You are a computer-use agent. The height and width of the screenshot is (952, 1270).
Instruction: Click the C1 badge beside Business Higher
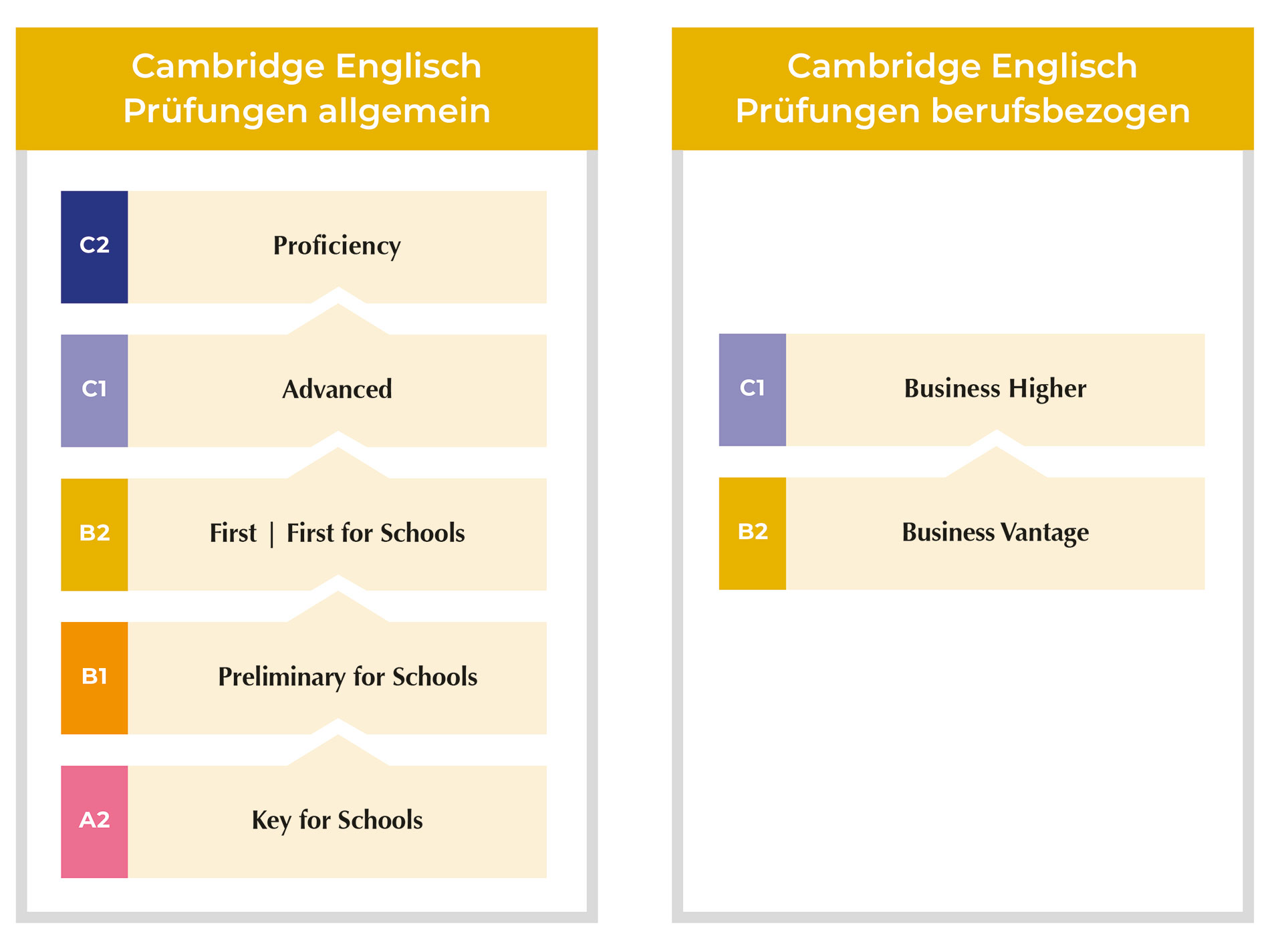(753, 389)
